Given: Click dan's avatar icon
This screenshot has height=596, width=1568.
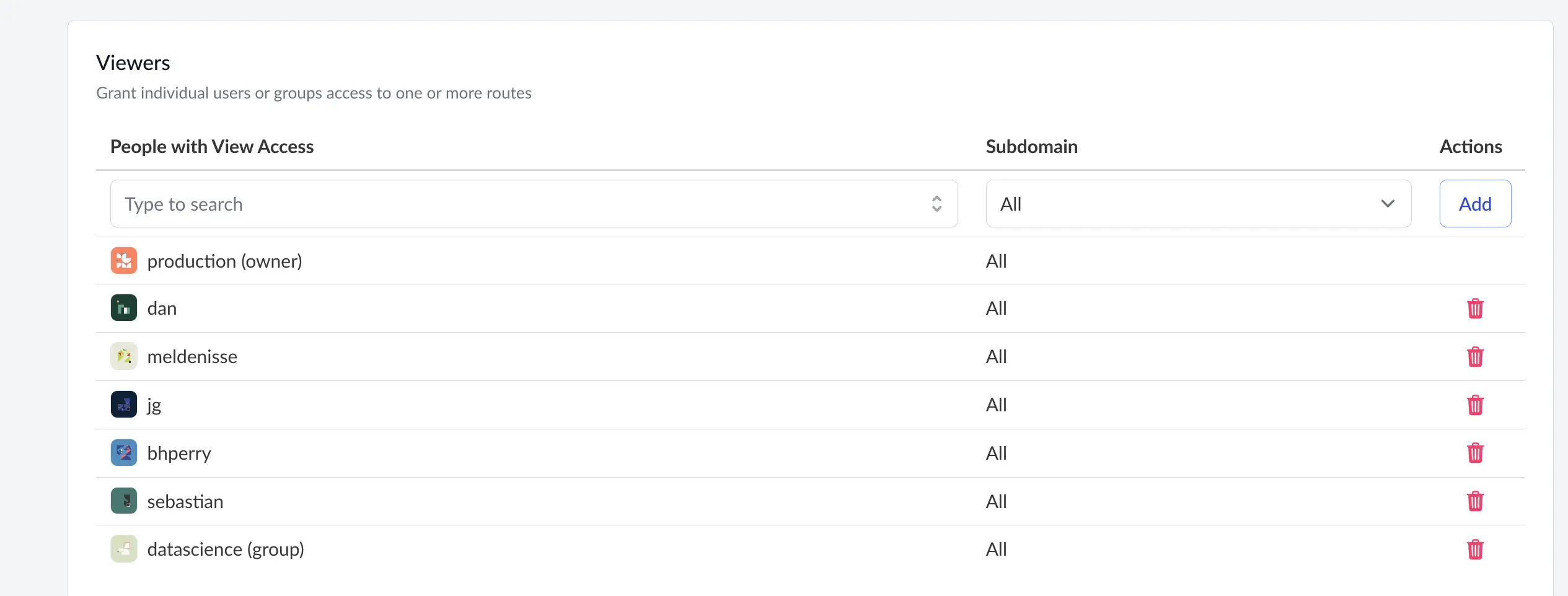Looking at the screenshot, I should tap(124, 308).
